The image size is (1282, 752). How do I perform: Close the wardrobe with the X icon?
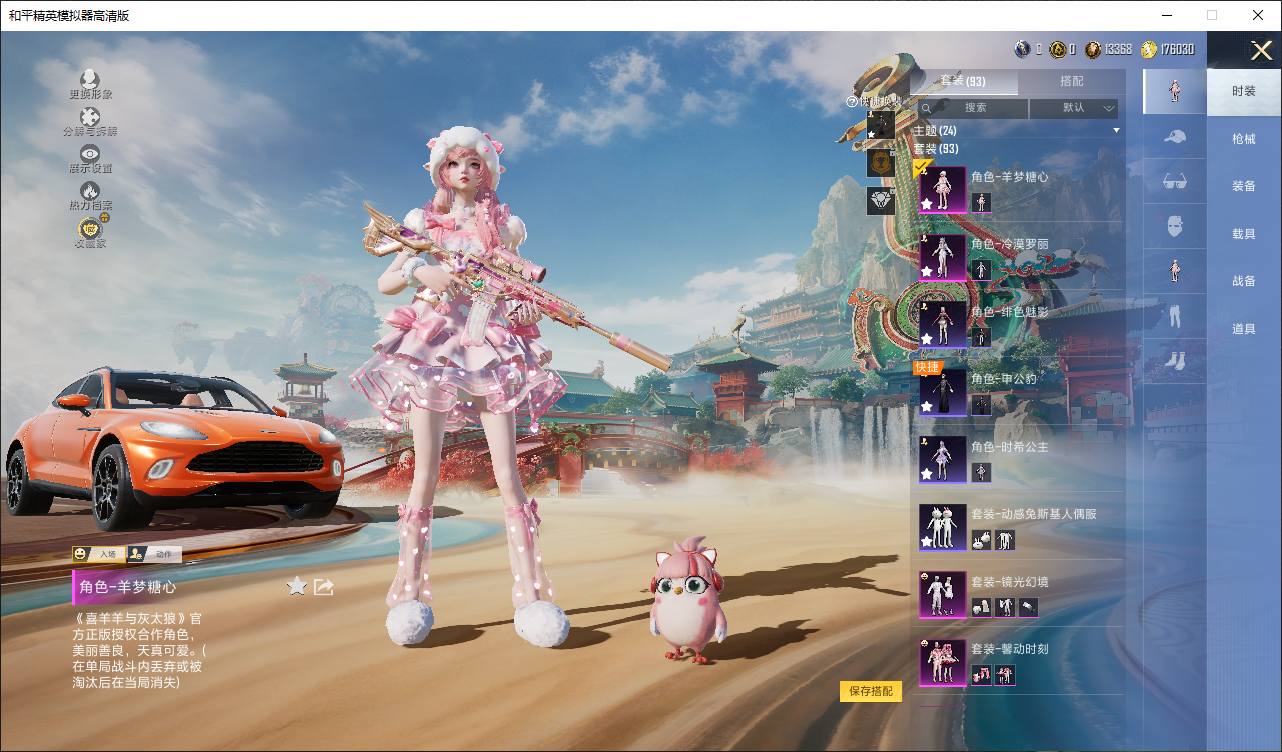pyautogui.click(x=1261, y=50)
